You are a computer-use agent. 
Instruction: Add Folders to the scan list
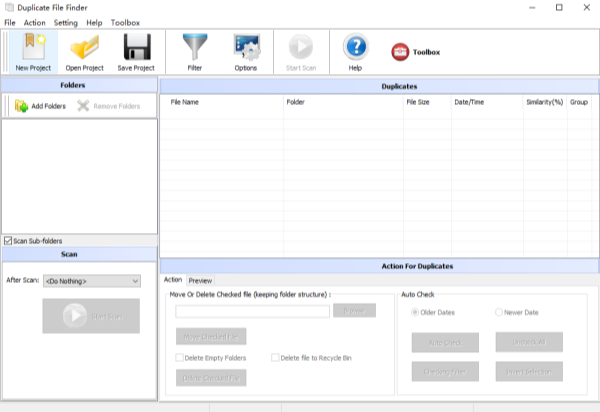41,106
